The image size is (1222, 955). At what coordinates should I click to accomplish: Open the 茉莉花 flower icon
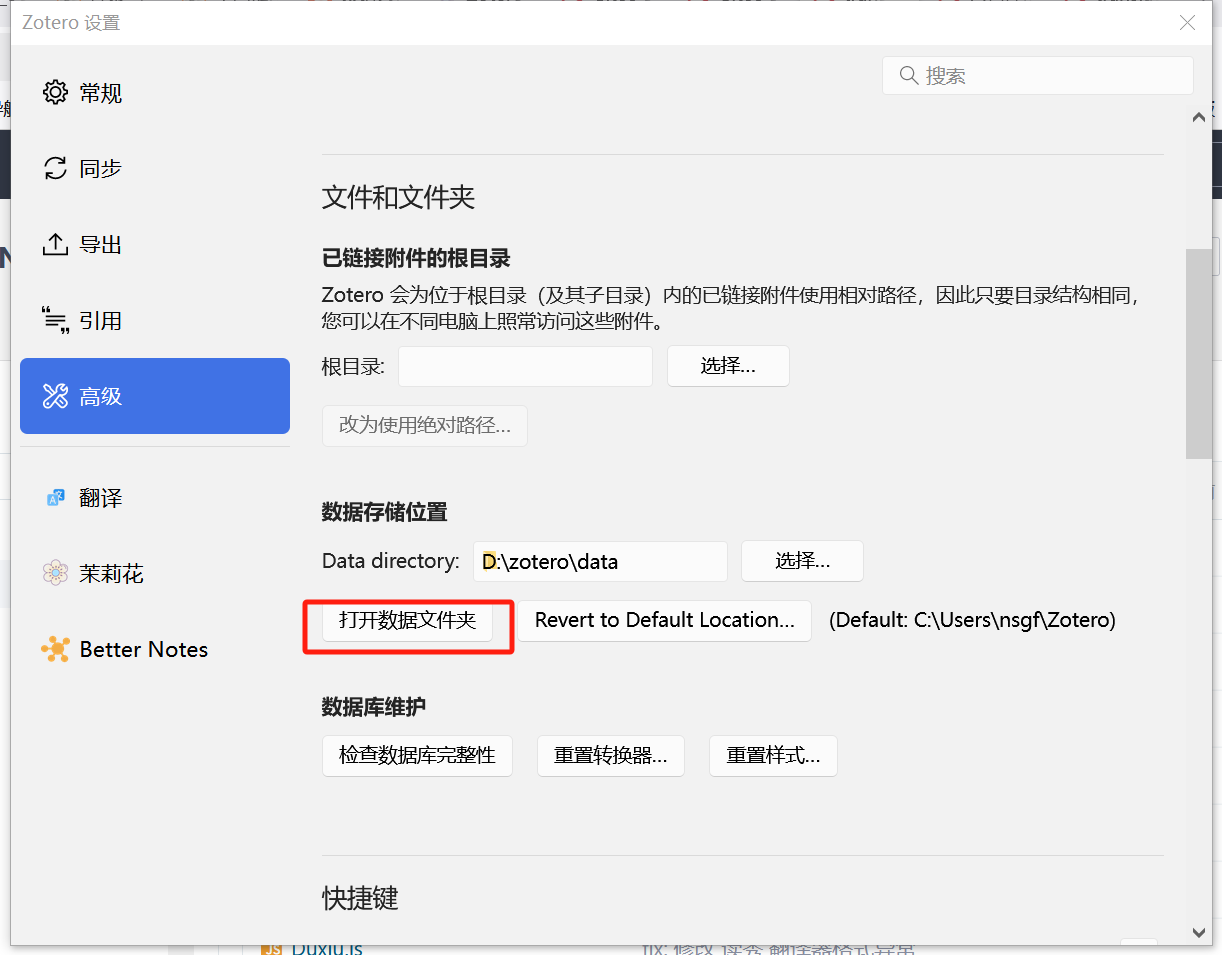[55, 573]
